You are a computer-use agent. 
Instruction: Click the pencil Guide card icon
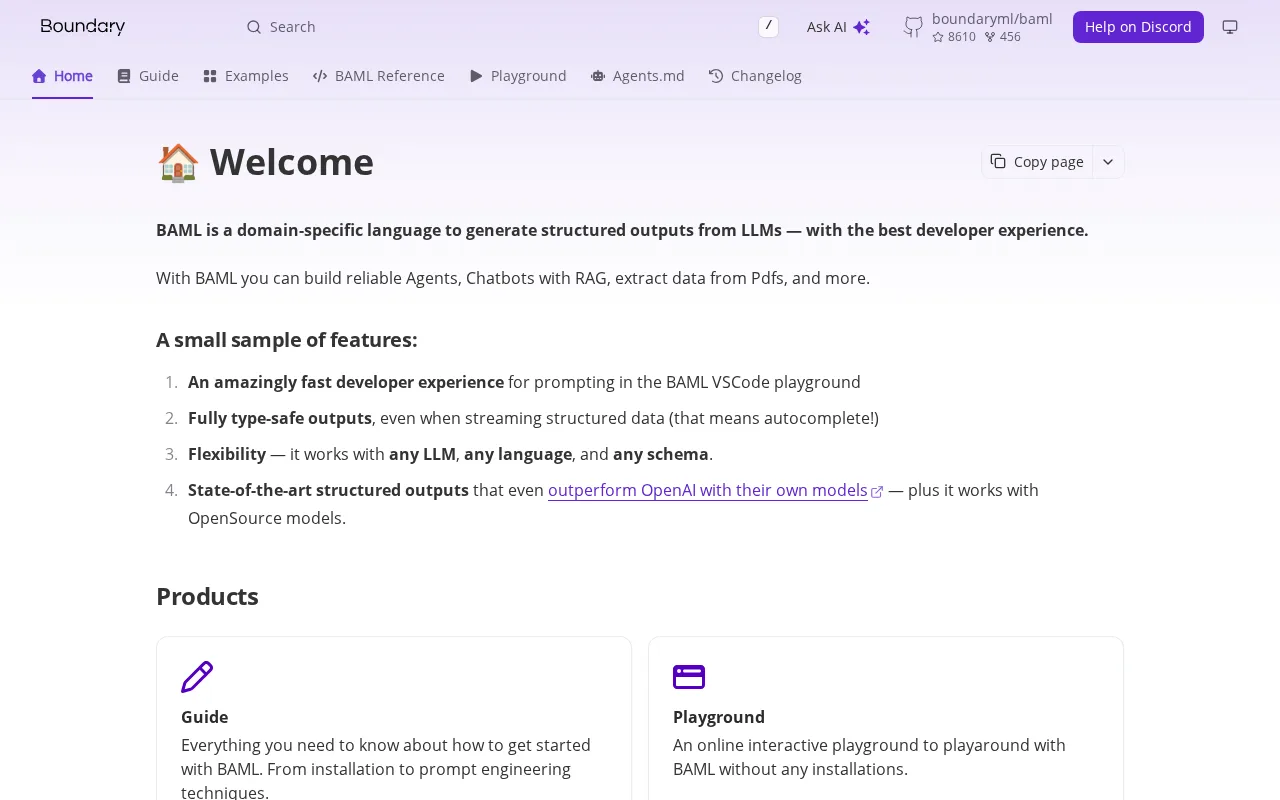(197, 677)
